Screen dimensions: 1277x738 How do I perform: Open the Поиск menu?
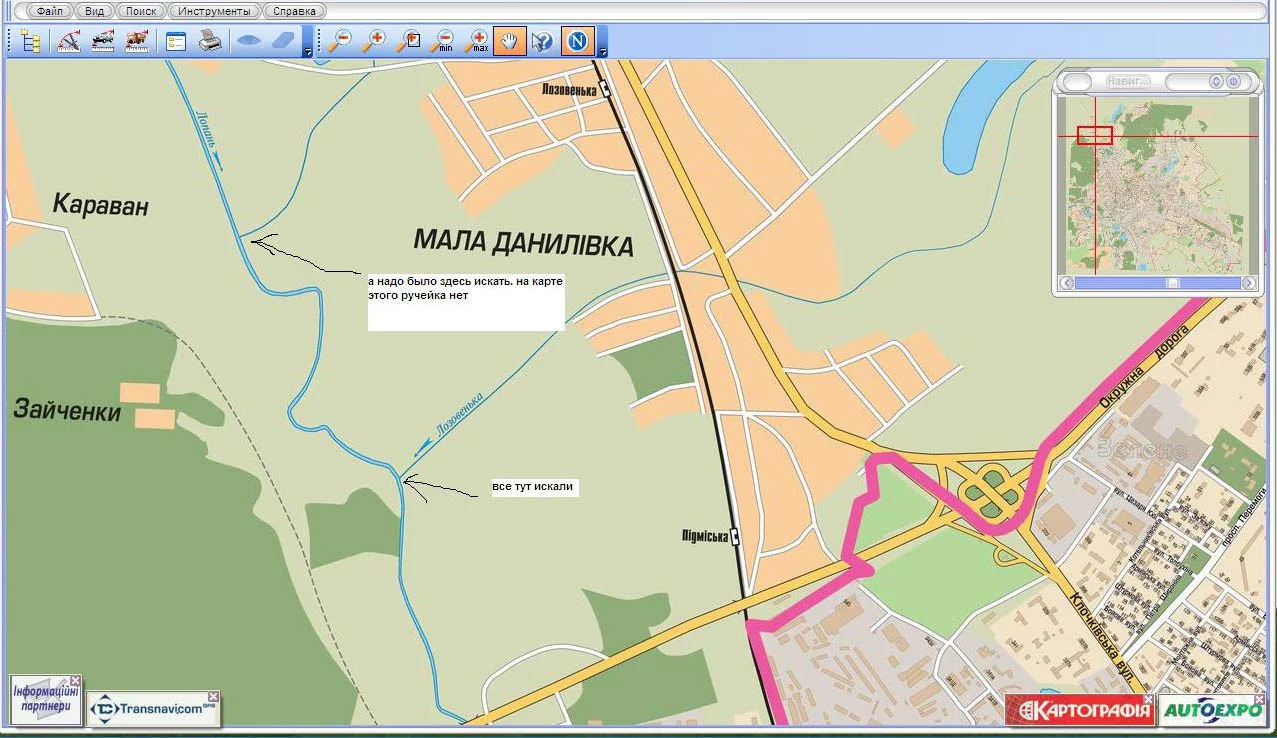[141, 11]
